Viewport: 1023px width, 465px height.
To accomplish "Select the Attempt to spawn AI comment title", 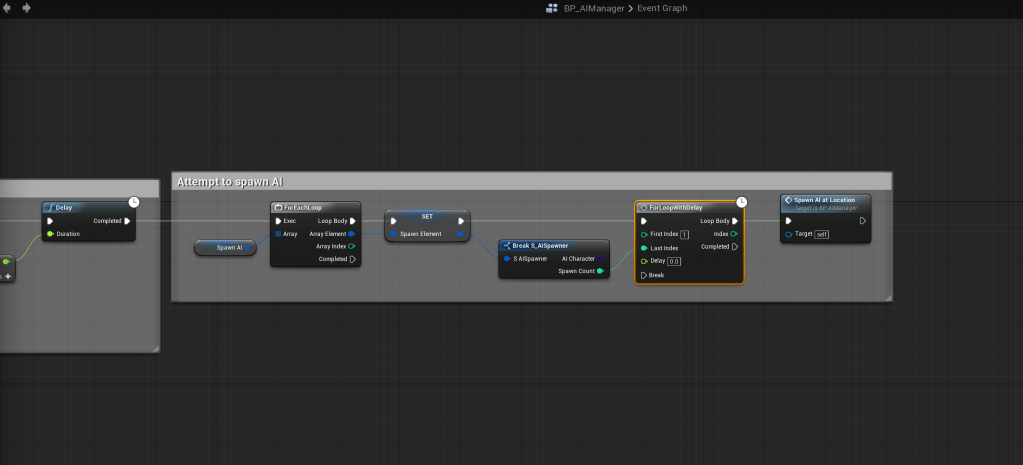I will (x=229, y=182).
